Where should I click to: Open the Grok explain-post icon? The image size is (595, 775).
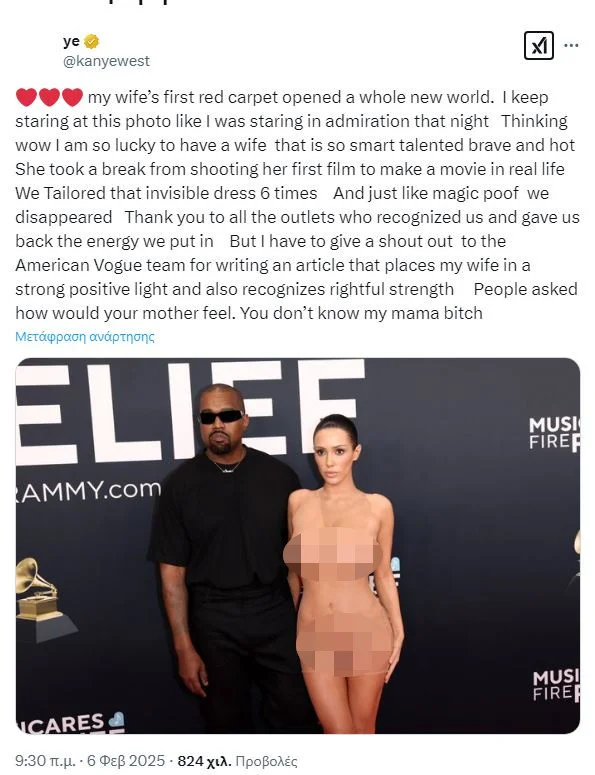pos(538,45)
